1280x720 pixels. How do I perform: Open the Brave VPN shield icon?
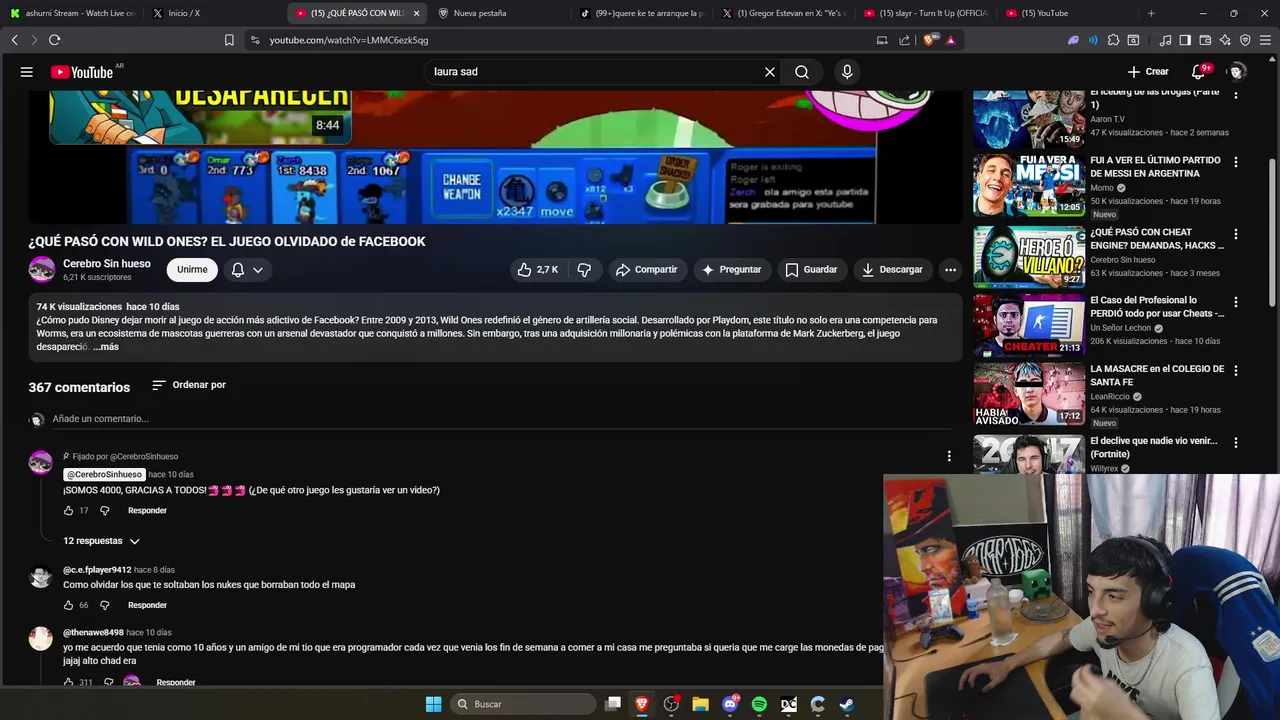1245,40
